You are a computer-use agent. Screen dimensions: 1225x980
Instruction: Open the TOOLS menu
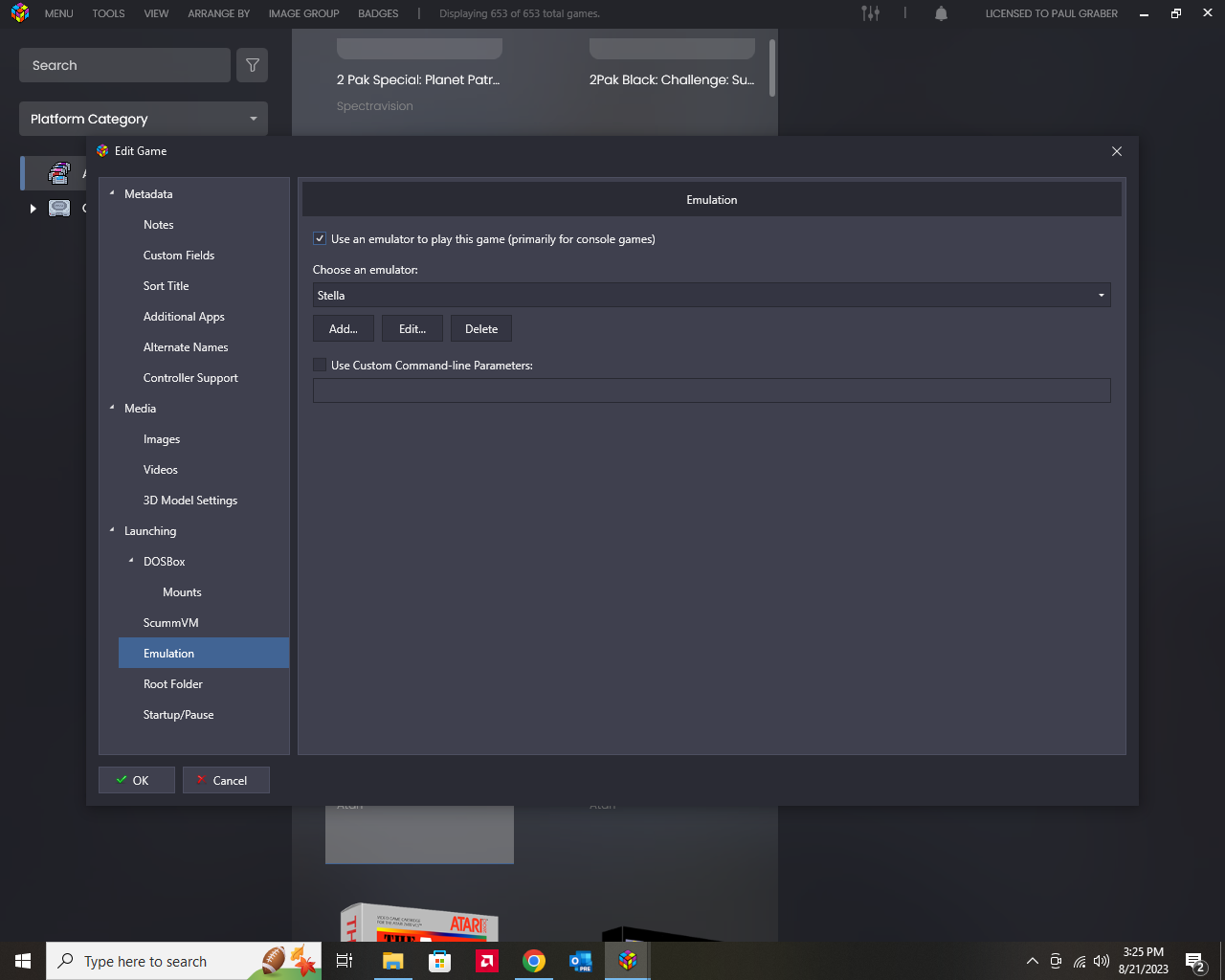[108, 13]
